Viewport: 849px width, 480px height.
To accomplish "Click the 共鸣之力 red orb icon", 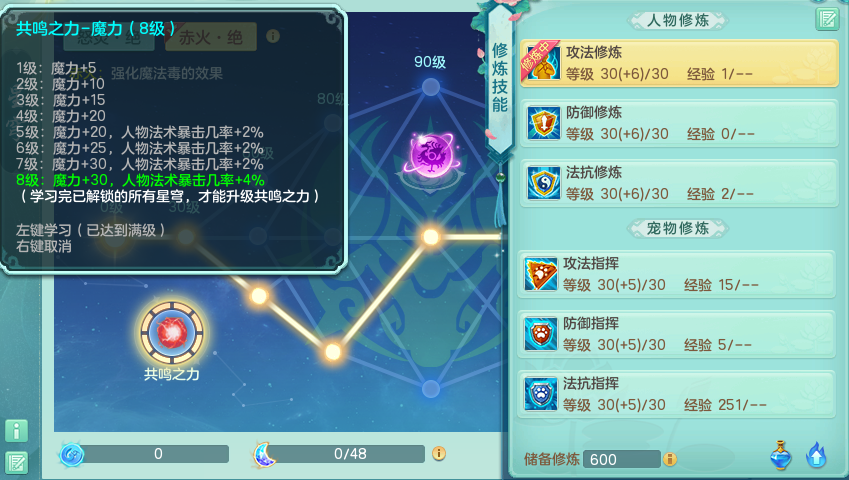I will [x=172, y=332].
